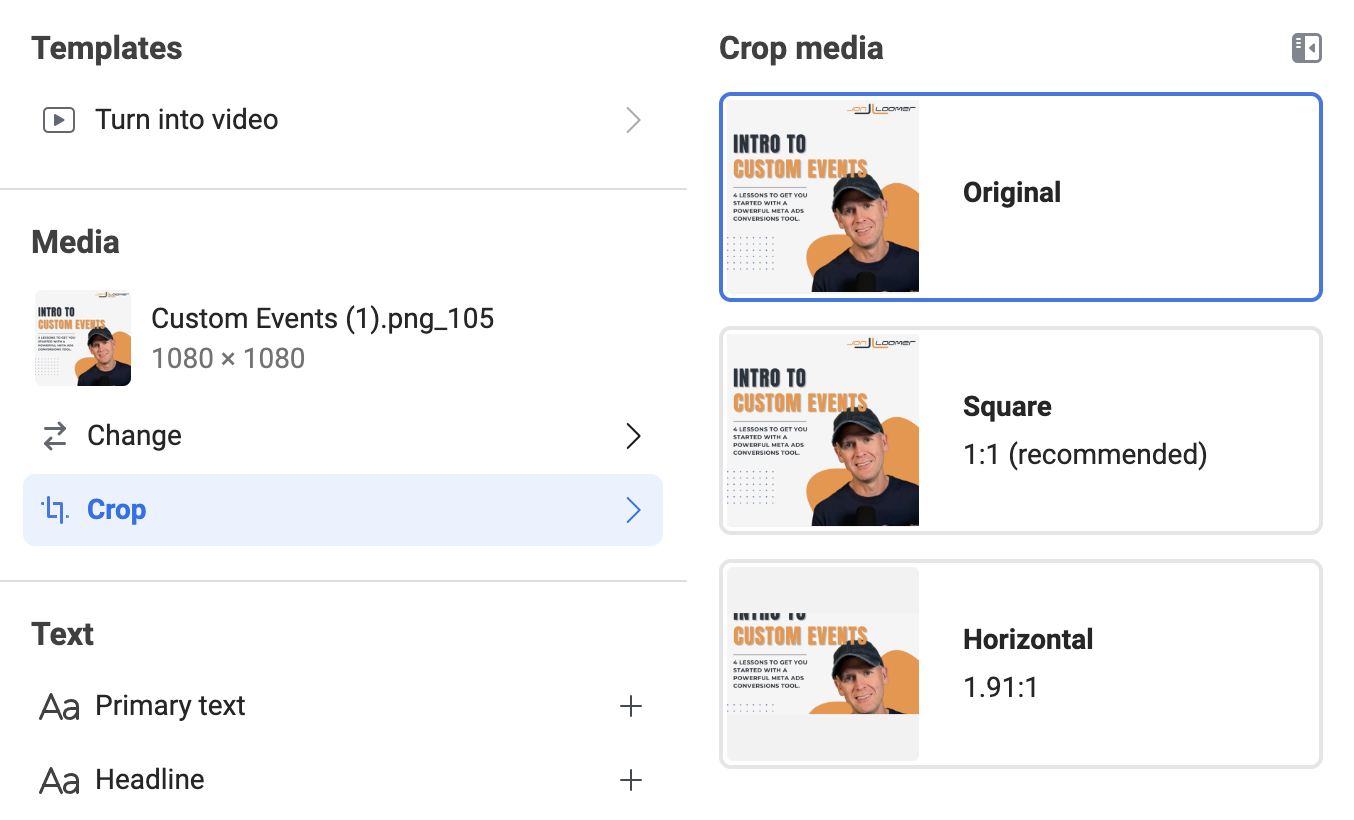The height and width of the screenshot is (820, 1354).
Task: Expand Crop settings using its chevron
Action: coord(632,509)
